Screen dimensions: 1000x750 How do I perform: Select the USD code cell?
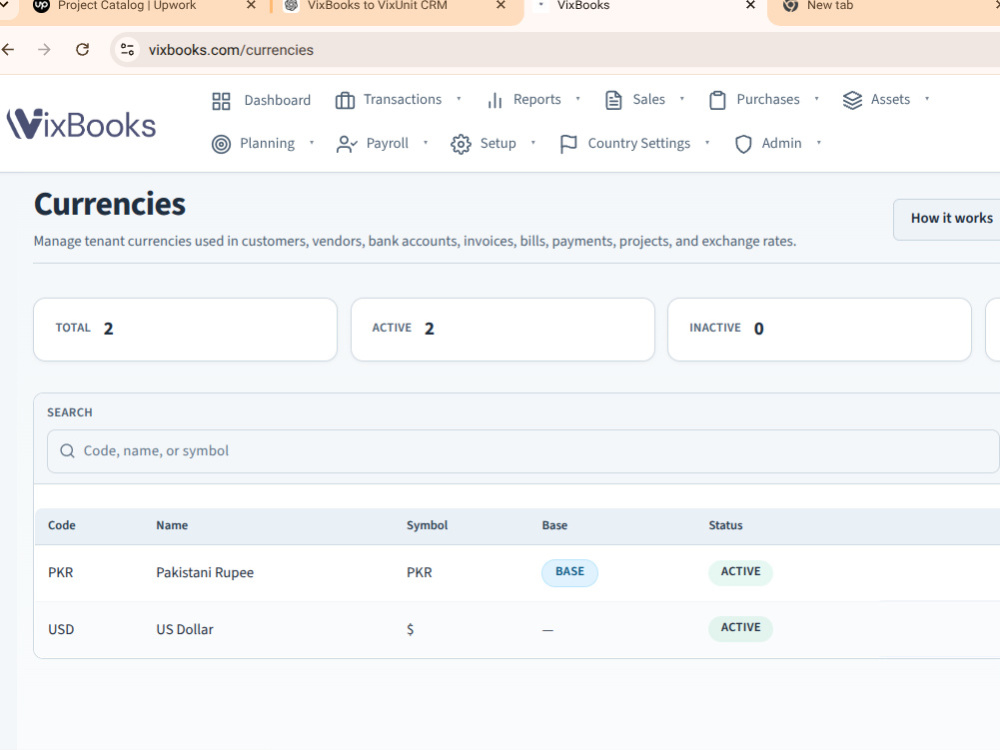pos(61,629)
